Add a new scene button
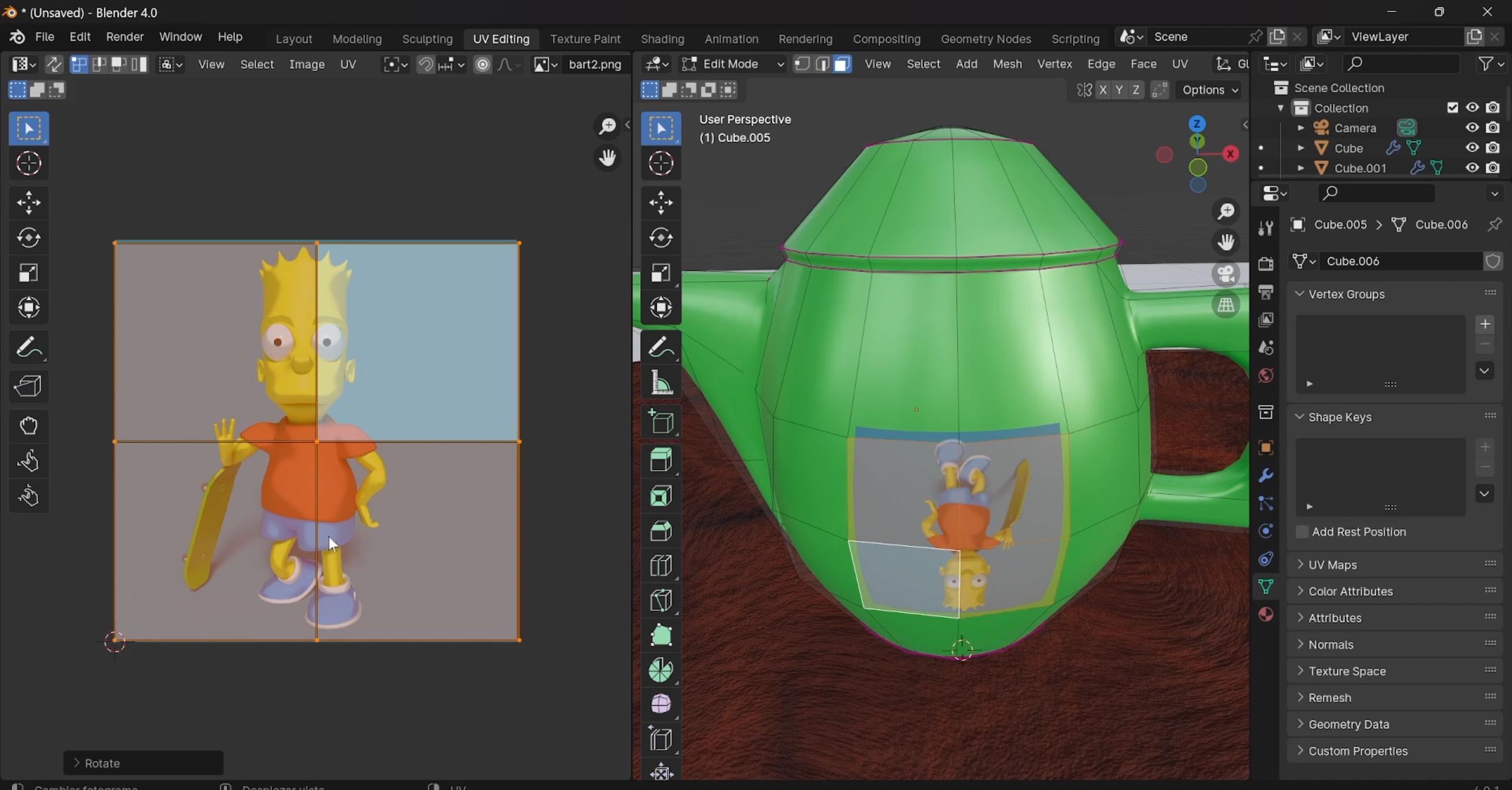1512x790 pixels. (x=1277, y=37)
